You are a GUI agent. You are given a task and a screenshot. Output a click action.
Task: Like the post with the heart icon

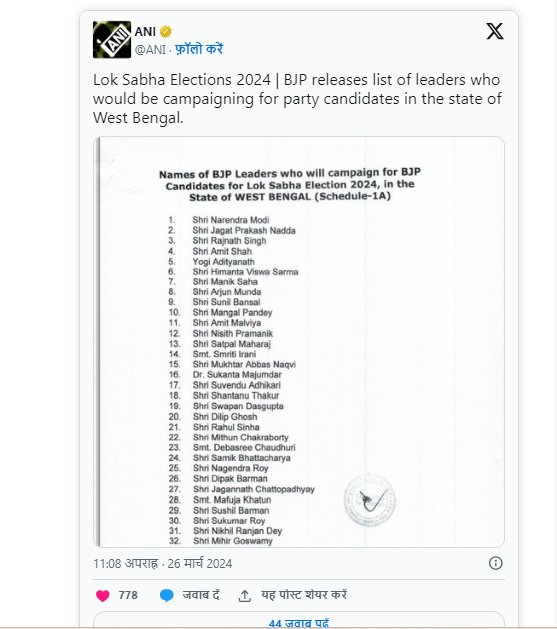click(x=103, y=596)
